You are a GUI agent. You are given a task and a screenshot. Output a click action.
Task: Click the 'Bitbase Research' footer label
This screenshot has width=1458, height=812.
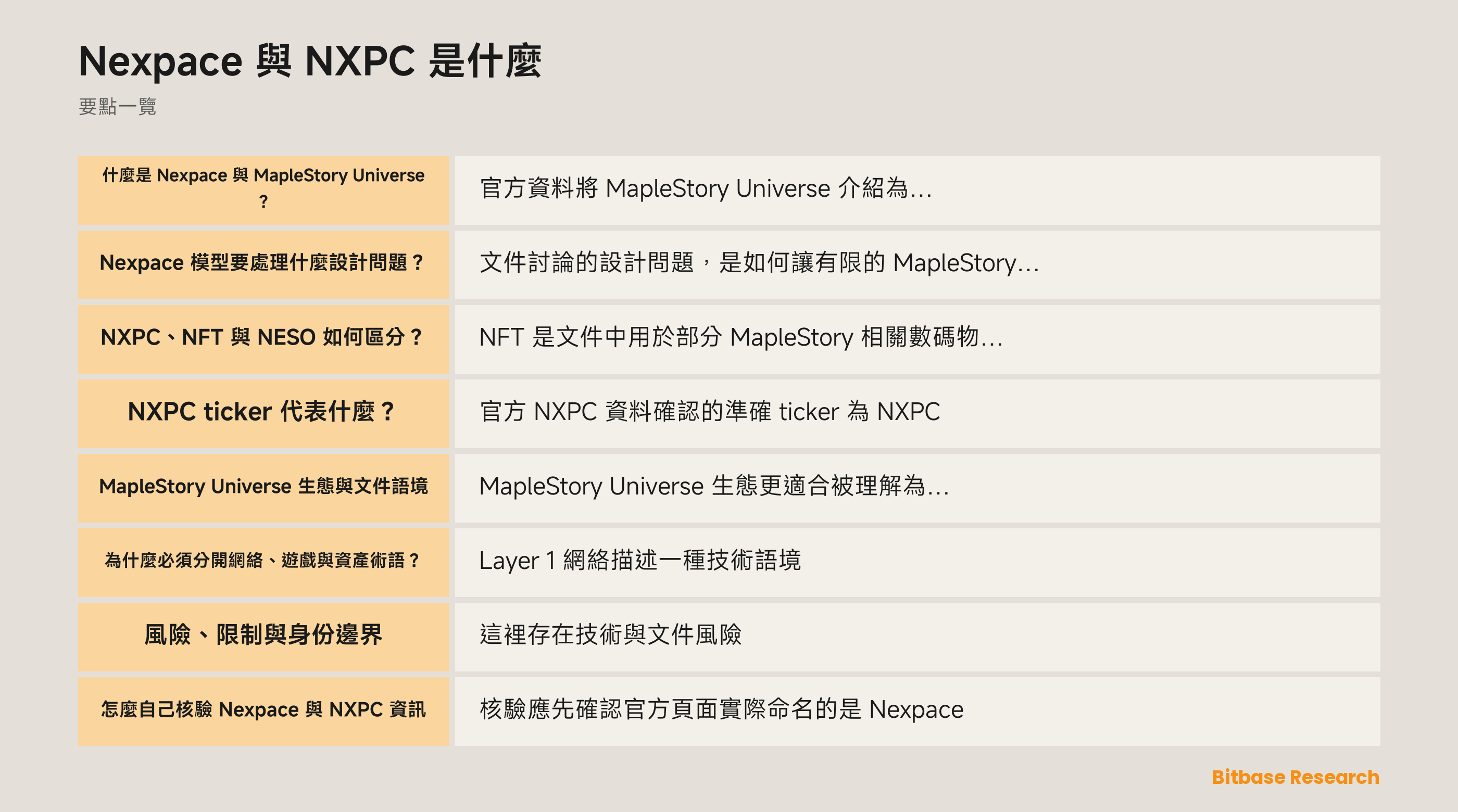coord(1296,777)
